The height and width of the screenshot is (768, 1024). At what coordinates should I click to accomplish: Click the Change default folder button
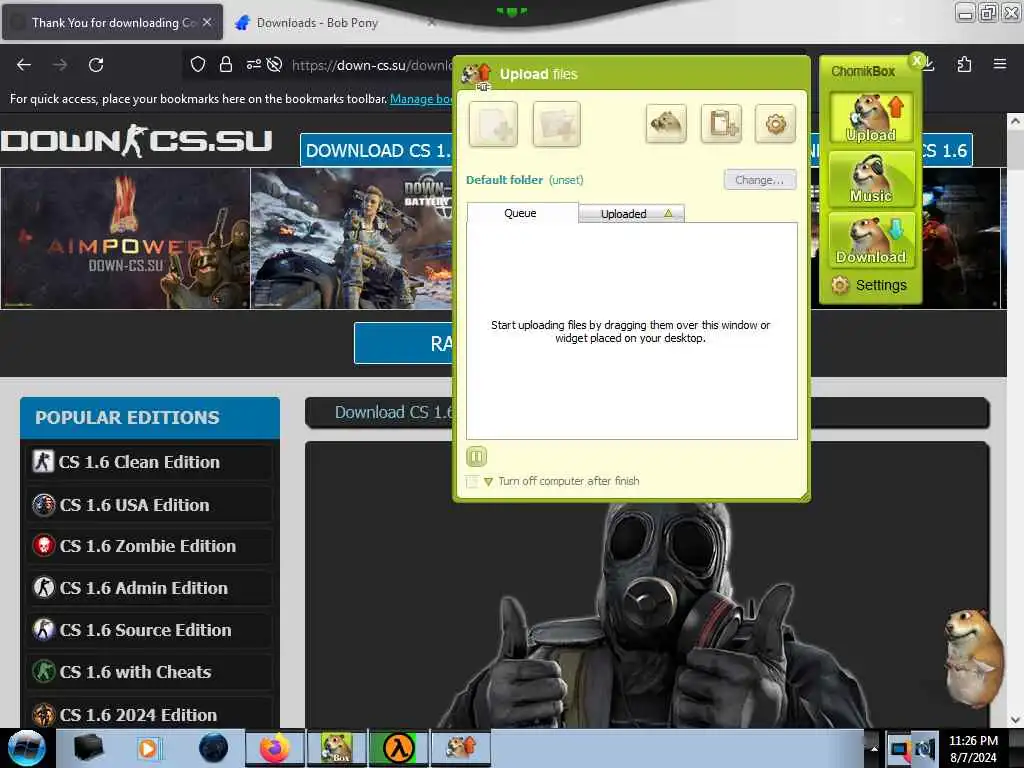760,180
